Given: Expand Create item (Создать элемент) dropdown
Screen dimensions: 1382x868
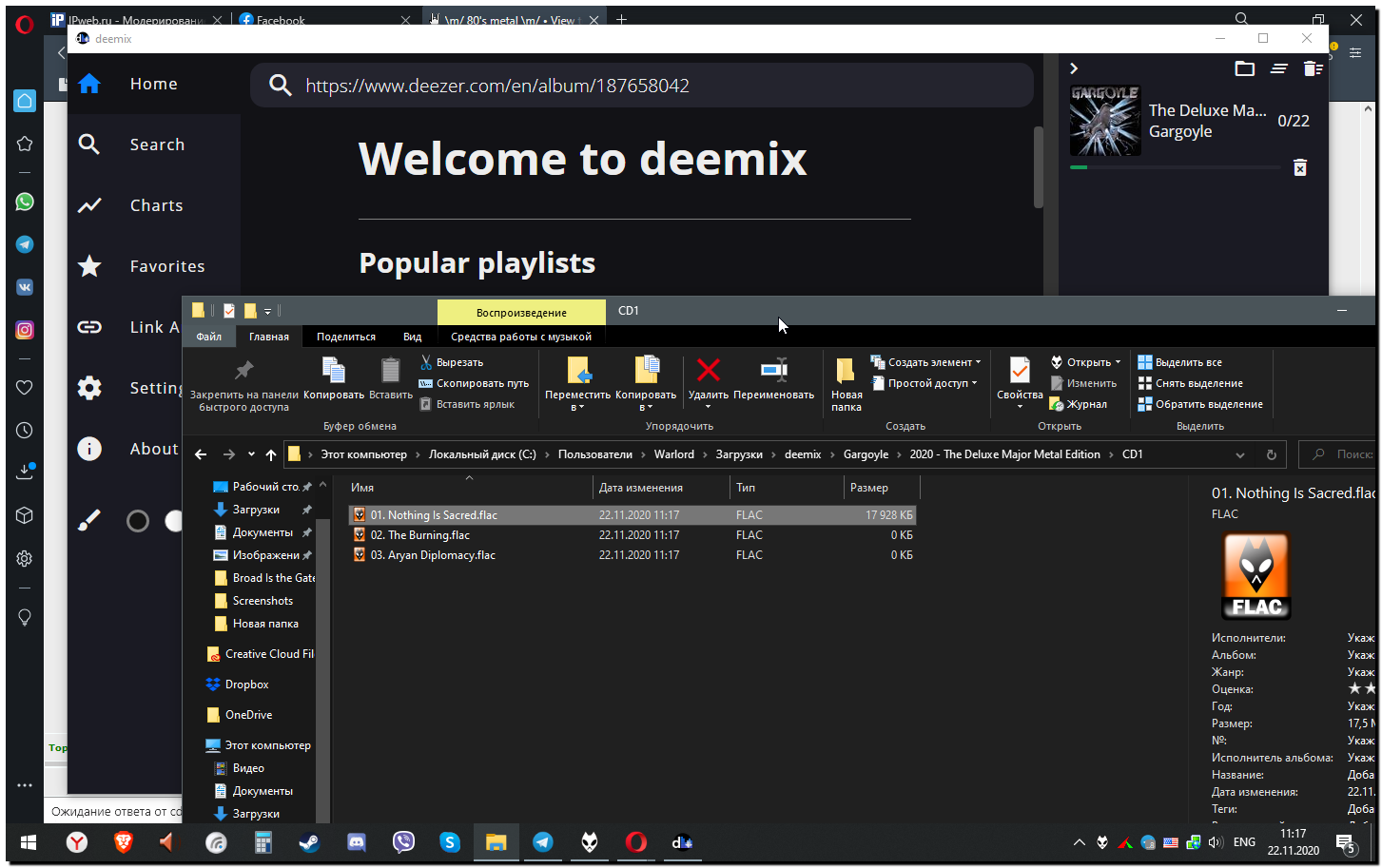Looking at the screenshot, I should coord(925,362).
